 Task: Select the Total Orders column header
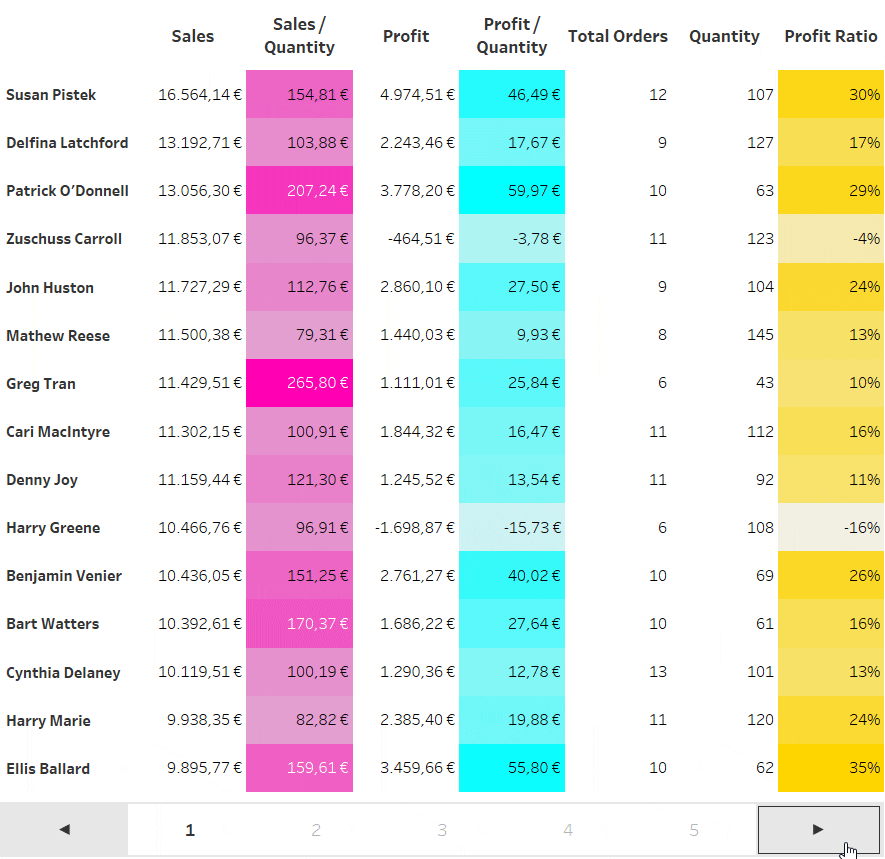(x=617, y=36)
